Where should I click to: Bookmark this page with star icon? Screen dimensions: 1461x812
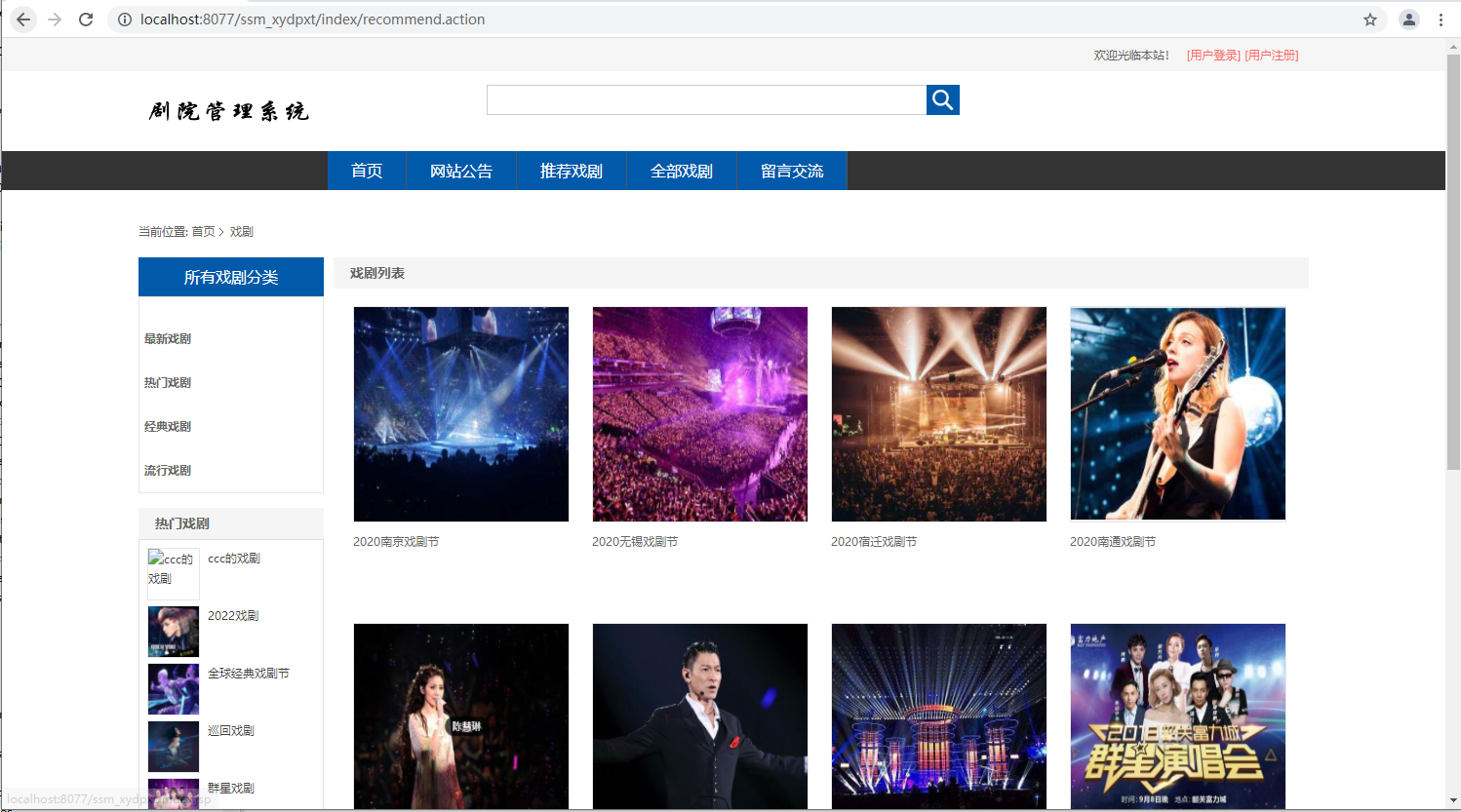(1370, 19)
